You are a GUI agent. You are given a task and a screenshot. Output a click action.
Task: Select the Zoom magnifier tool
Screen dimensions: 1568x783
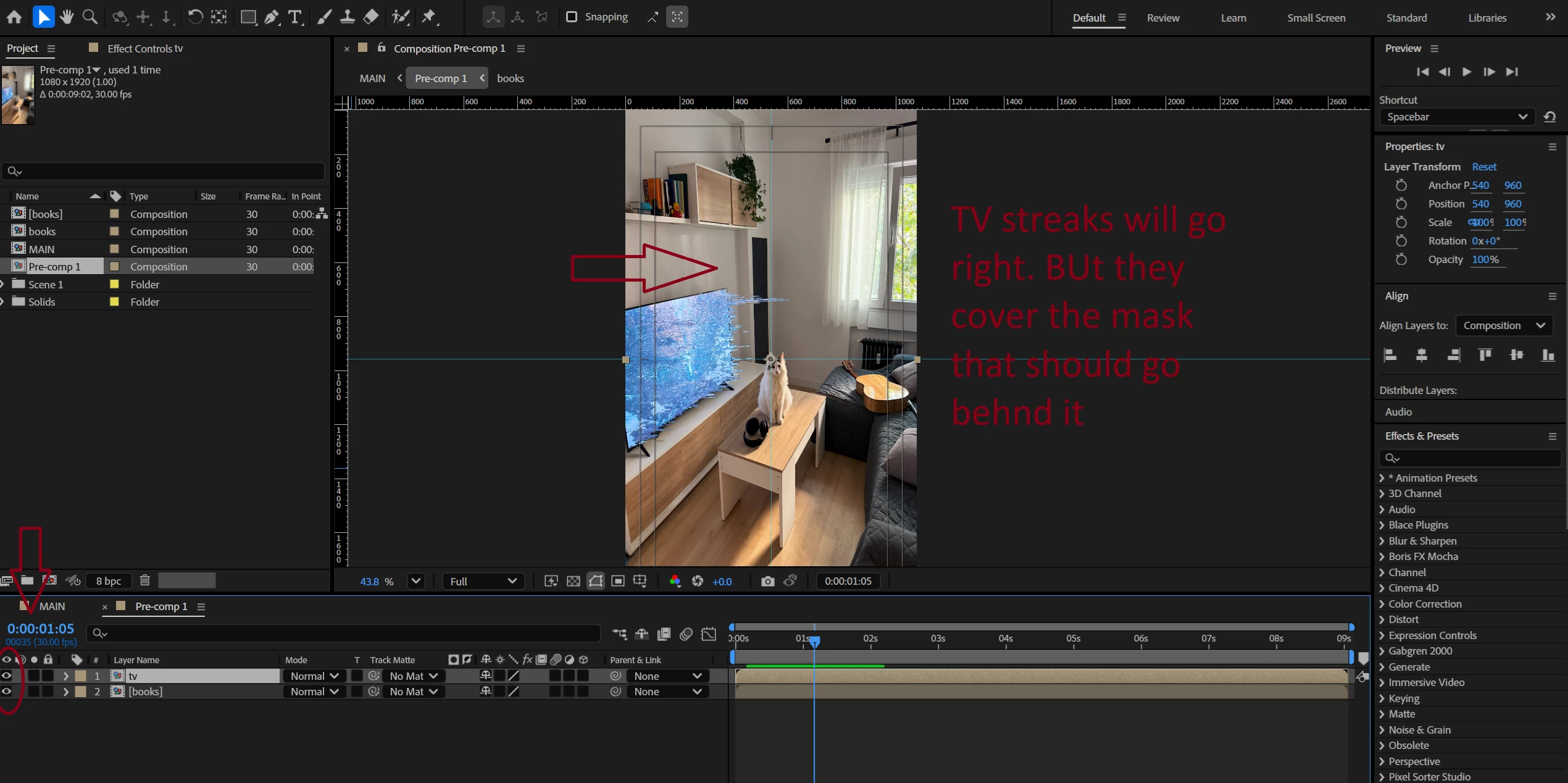click(90, 17)
